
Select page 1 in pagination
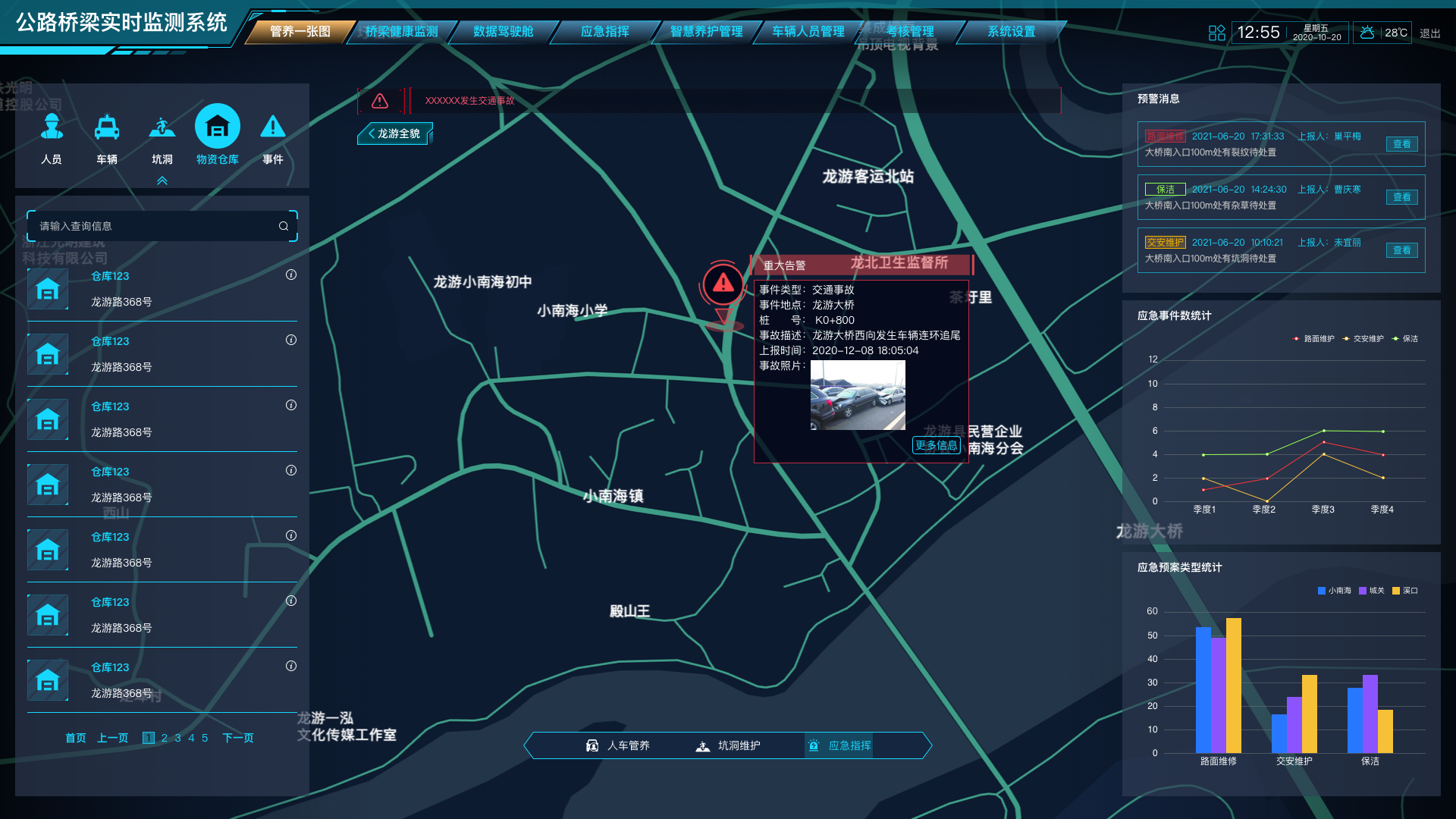(149, 738)
